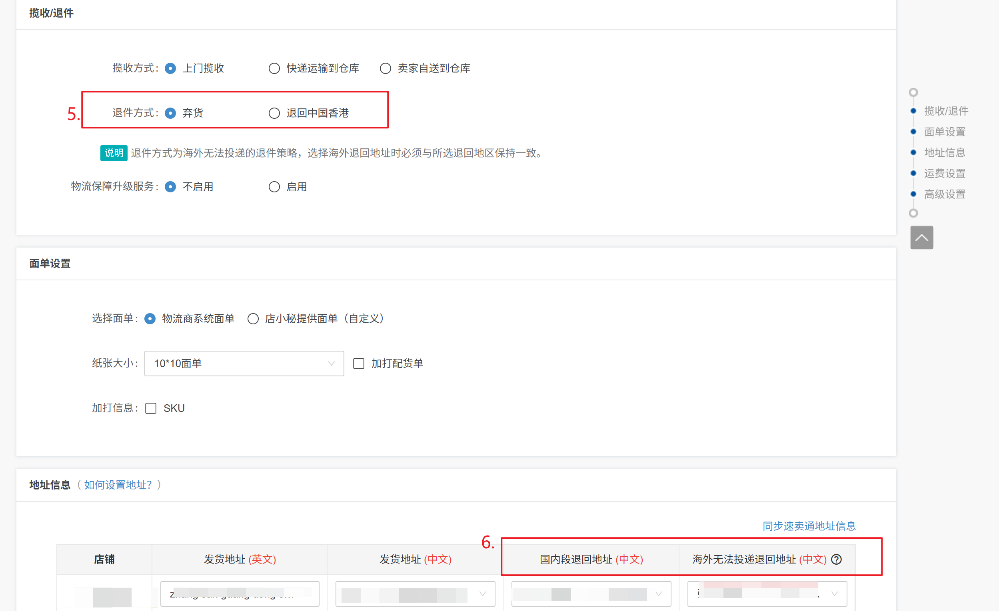This screenshot has height=611, width=999.
Task: Click 同步速卖通地址信息 link
Action: click(x=809, y=526)
